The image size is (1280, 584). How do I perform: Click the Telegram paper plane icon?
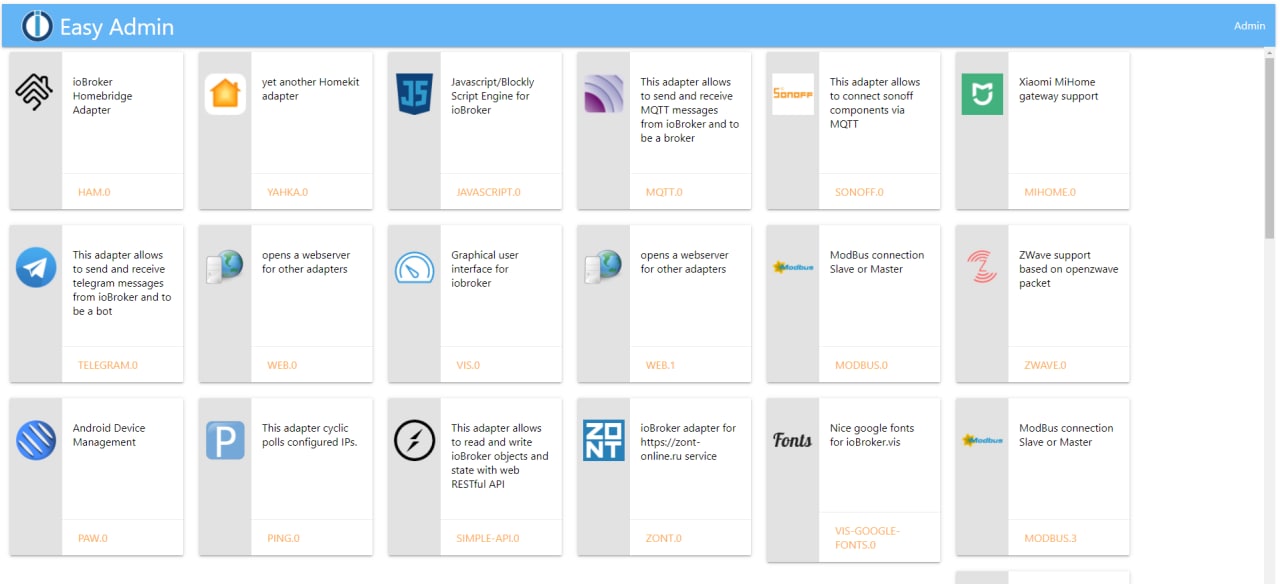tap(36, 267)
